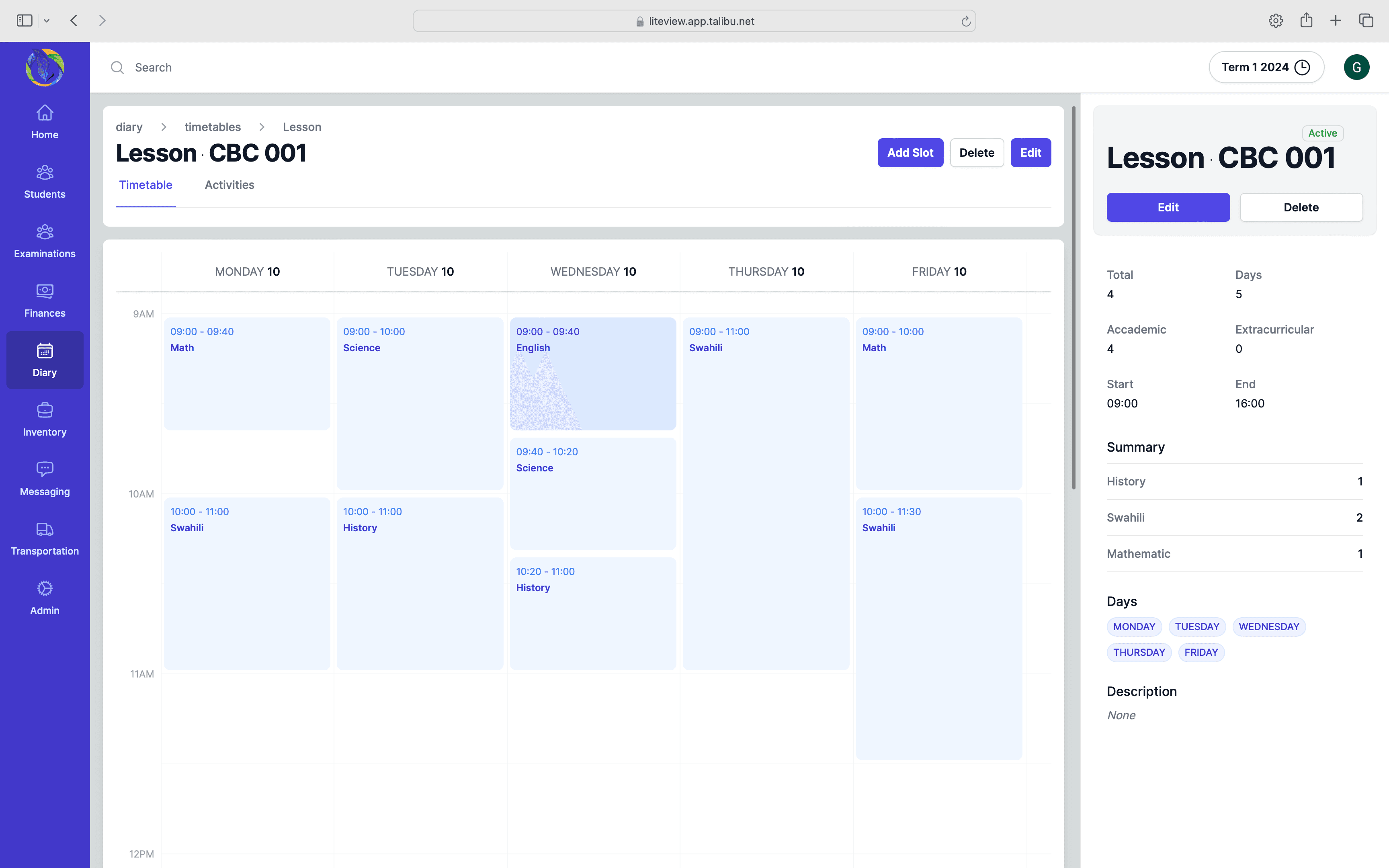Open Examinations sidebar icon
Viewport: 1389px width, 868px height.
point(45,231)
